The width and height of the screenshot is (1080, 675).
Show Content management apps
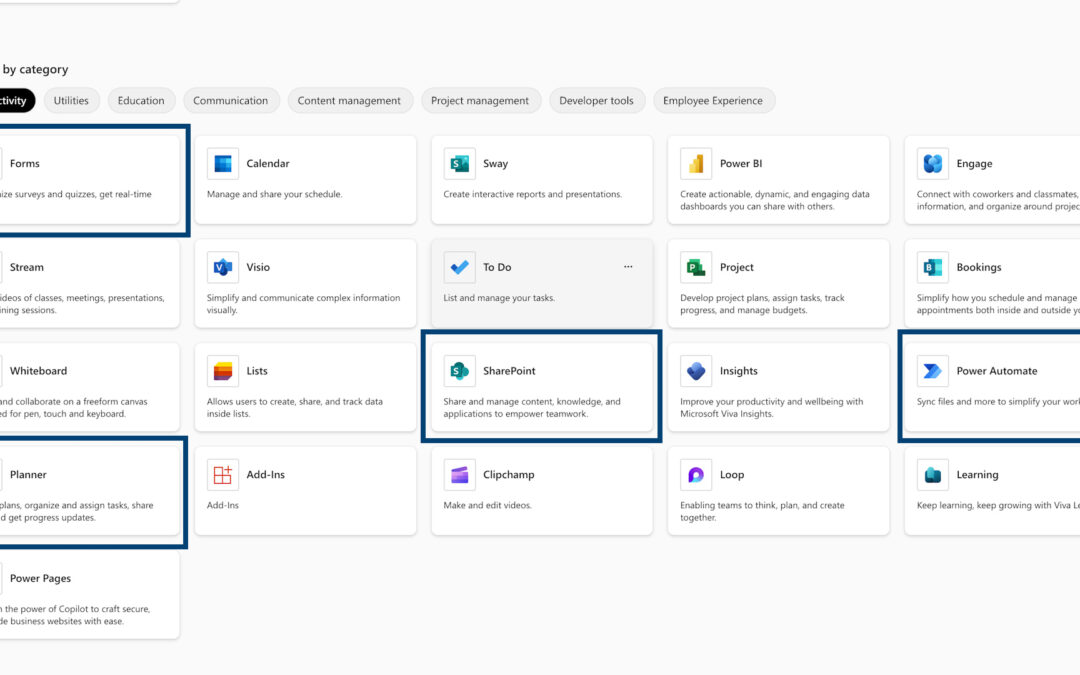tap(349, 101)
